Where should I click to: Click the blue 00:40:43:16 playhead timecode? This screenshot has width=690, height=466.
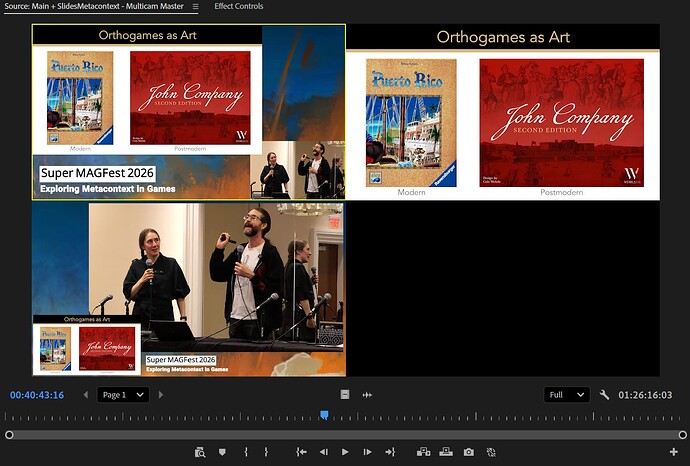[37, 395]
